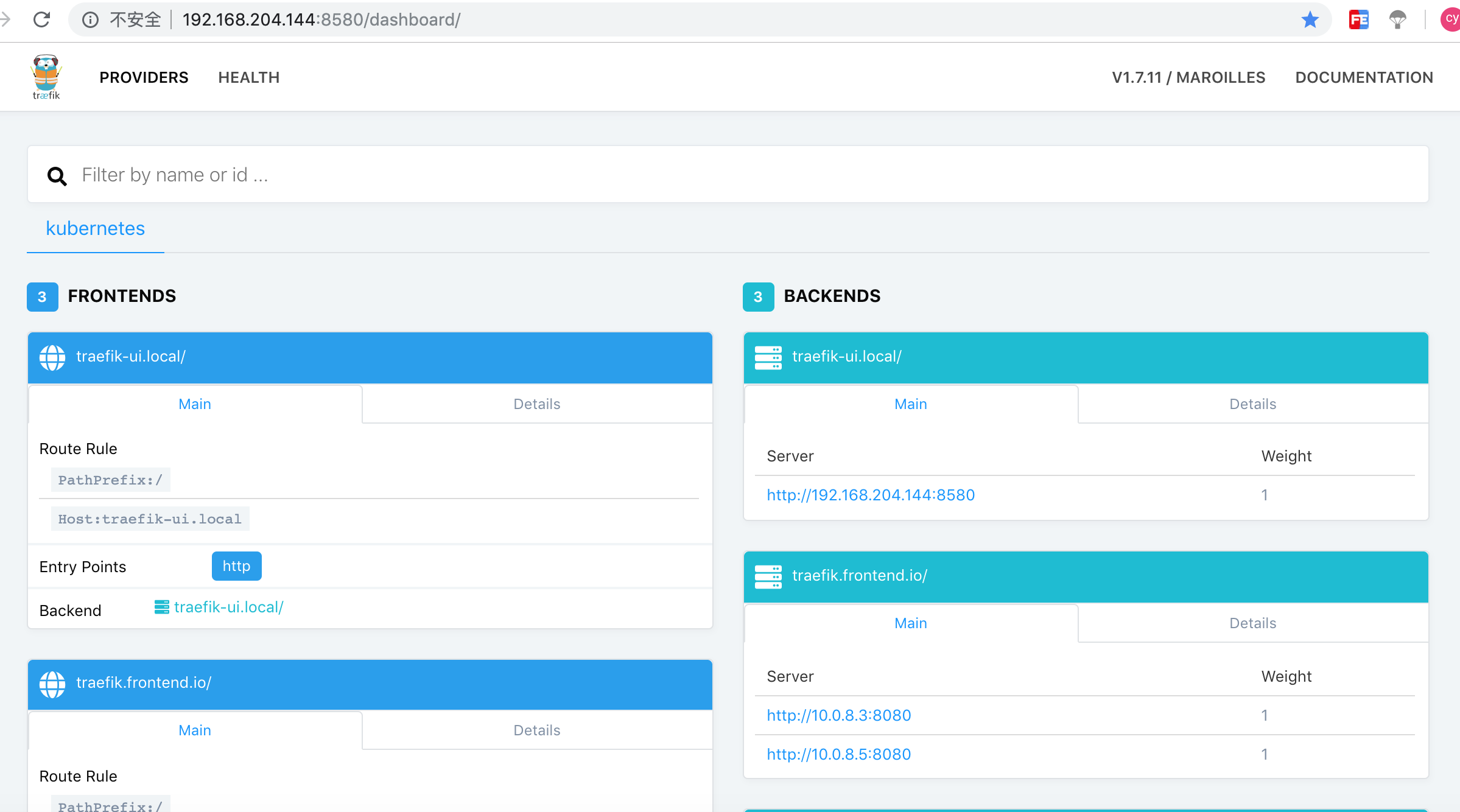1460x812 pixels.
Task: Click small server icon beside Backend link
Action: pos(162,607)
